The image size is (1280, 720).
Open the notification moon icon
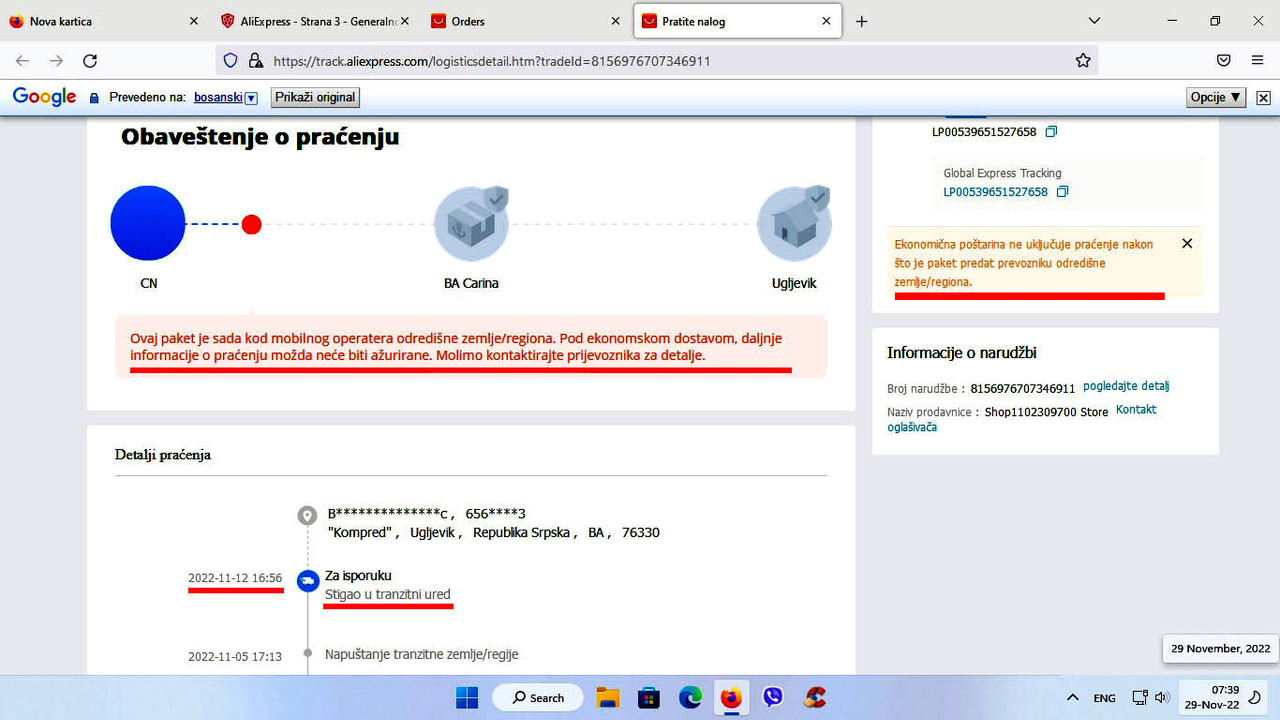pyautogui.click(x=1256, y=698)
